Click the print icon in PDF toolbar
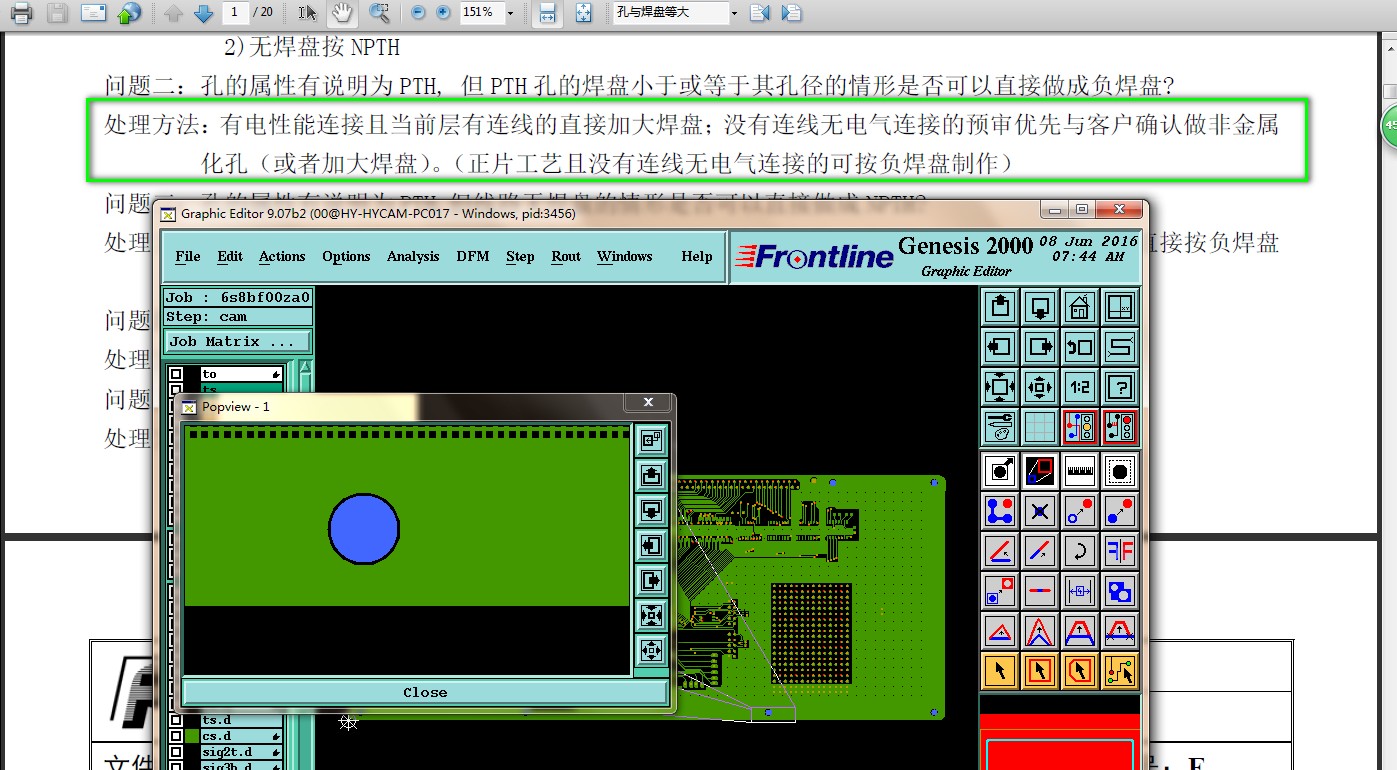 pyautogui.click(x=22, y=13)
